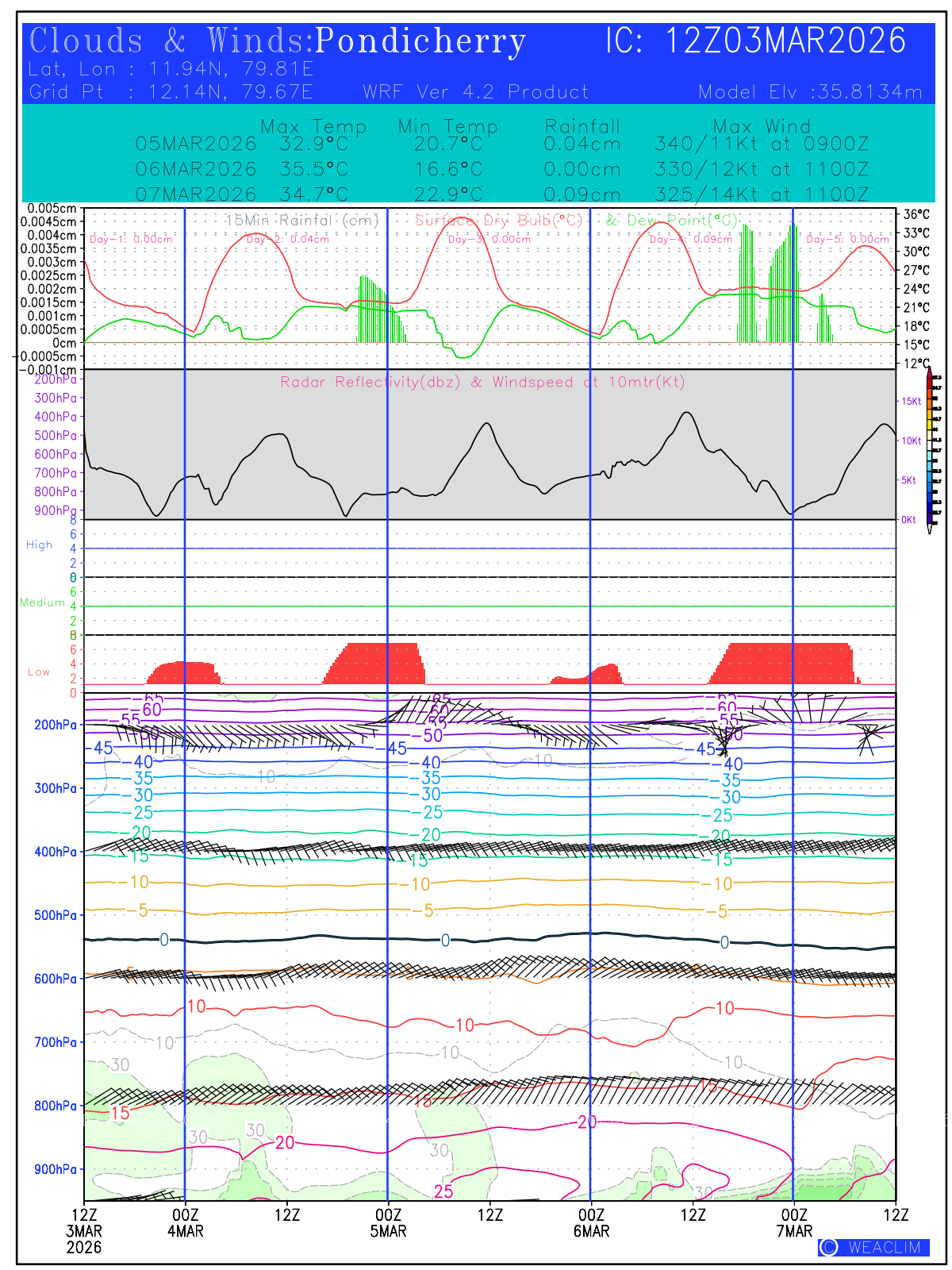Select the 'IC: 12Z03MAR2026' initial condition label

click(755, 41)
